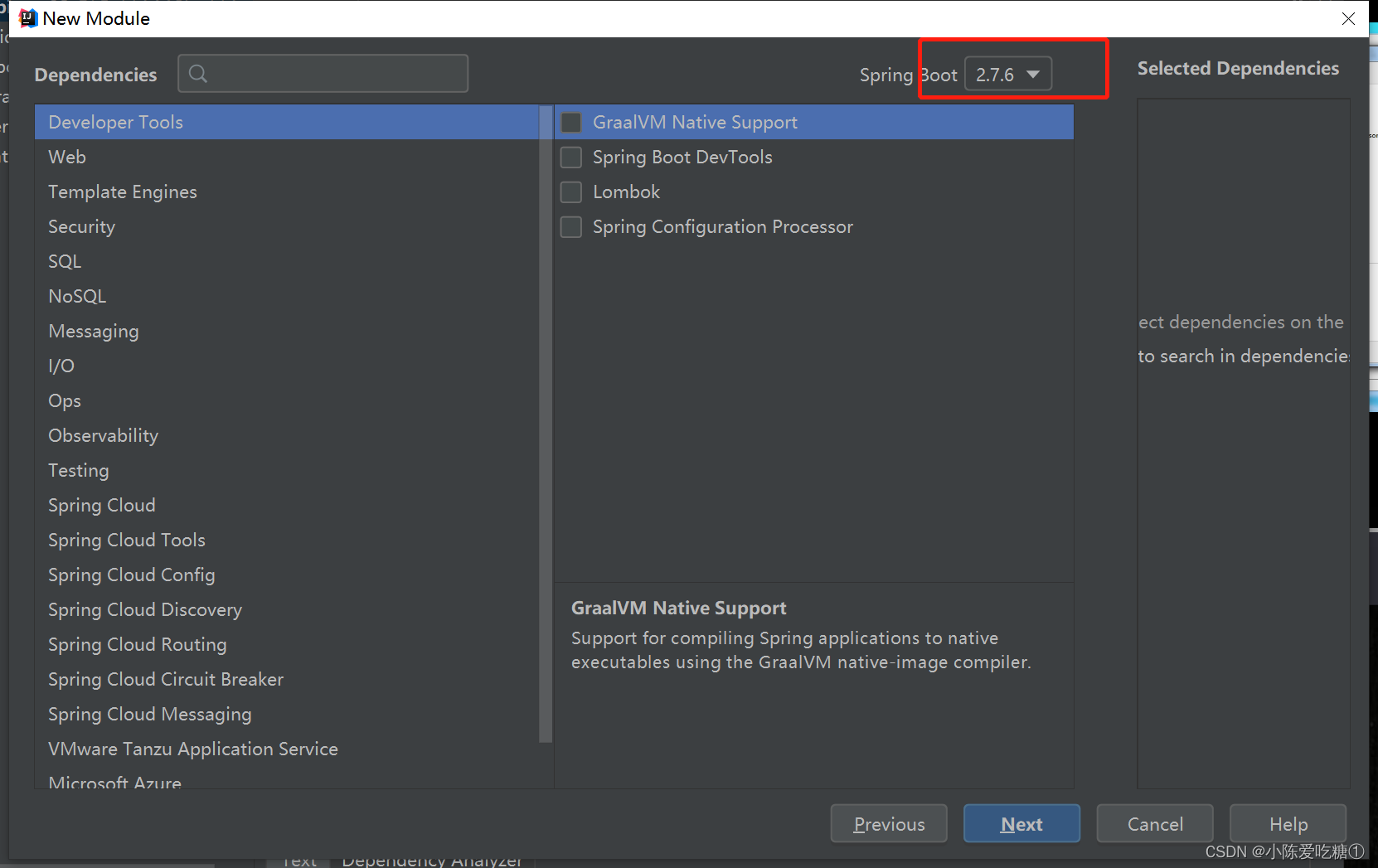Open Help for this dialog
1378x868 pixels.
tap(1288, 823)
